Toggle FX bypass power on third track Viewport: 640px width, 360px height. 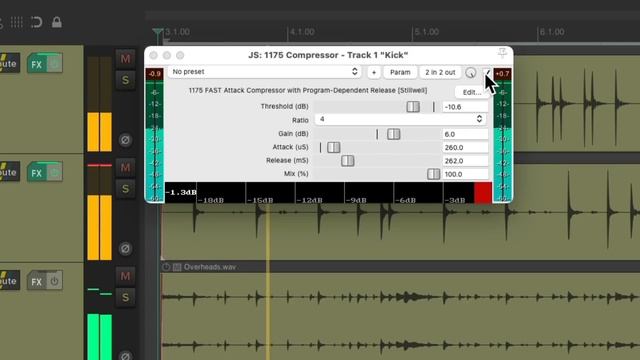pos(54,281)
